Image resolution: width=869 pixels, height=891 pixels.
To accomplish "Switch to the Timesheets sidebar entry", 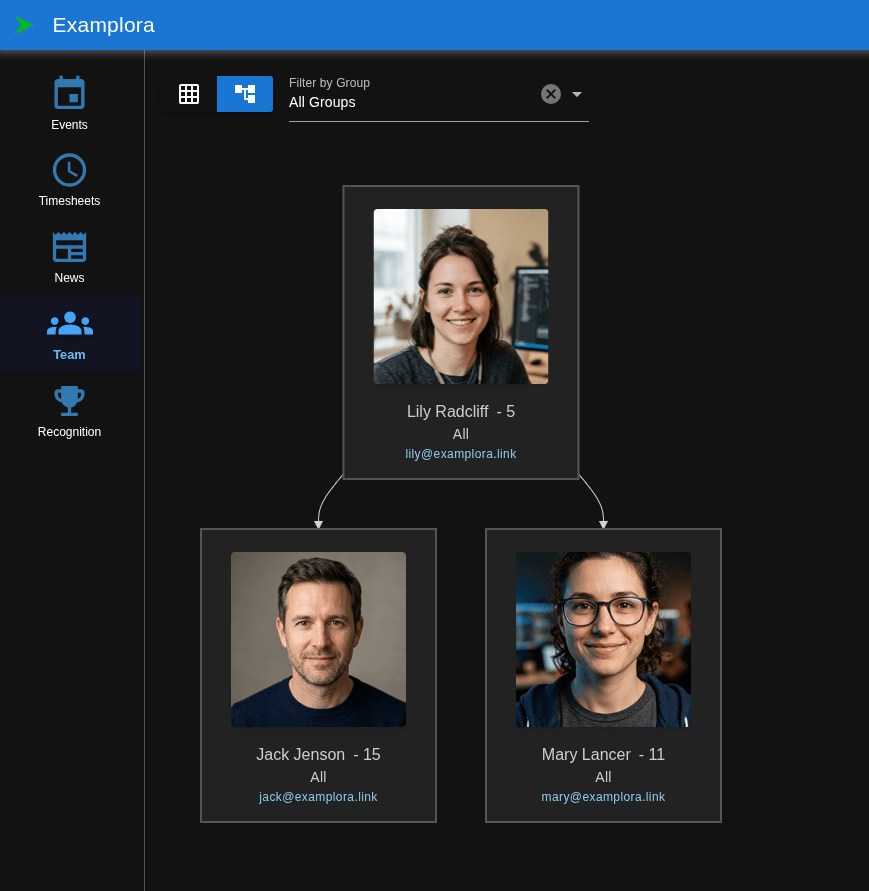I will click(69, 180).
